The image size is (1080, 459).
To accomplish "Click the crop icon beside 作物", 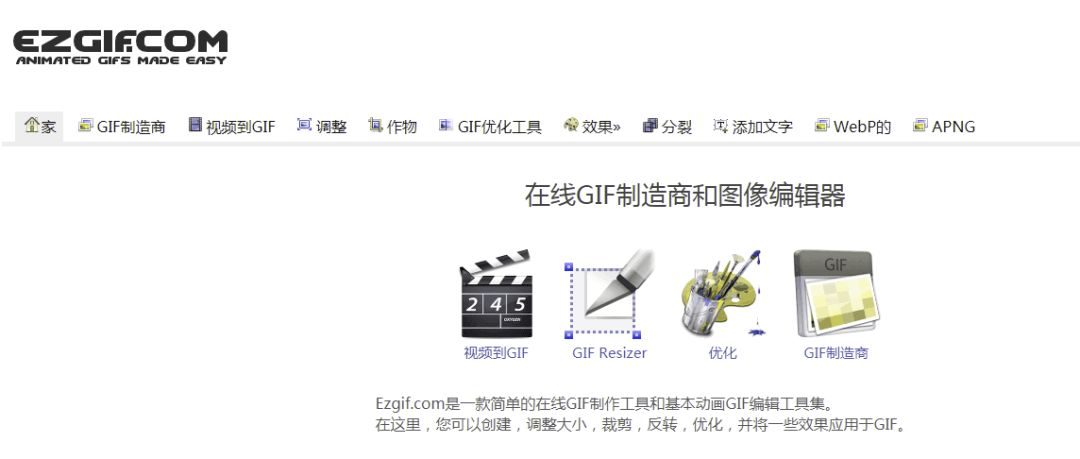I will (375, 125).
